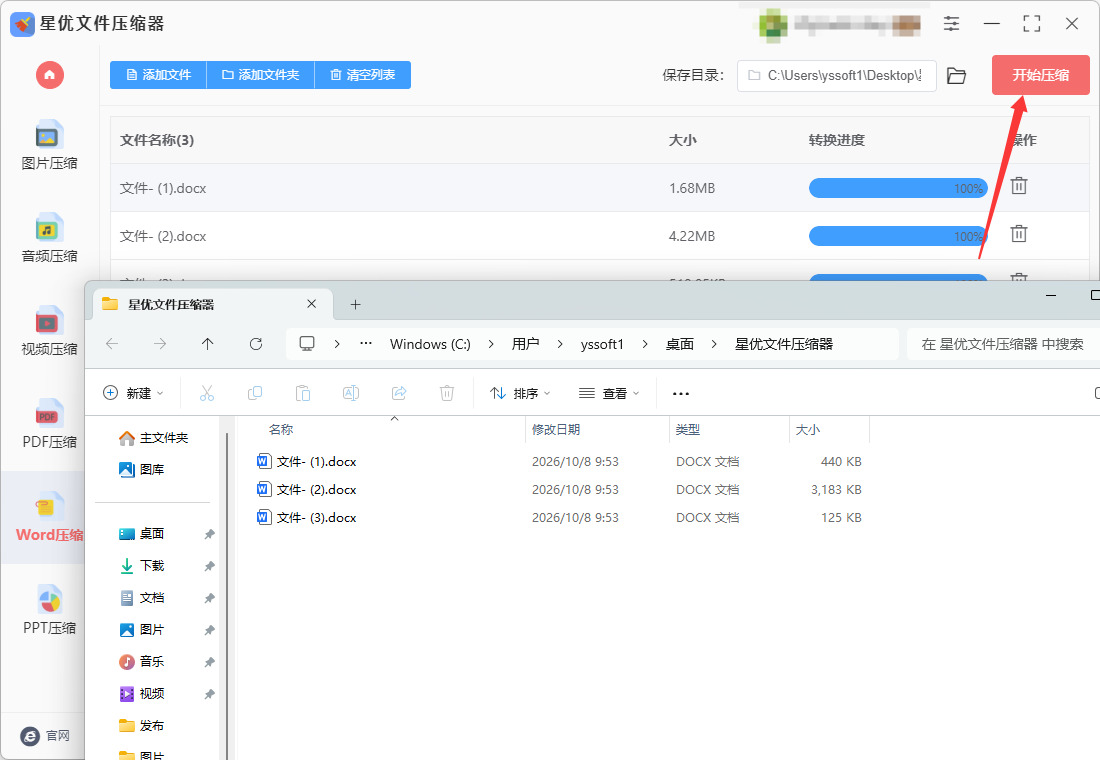
Task: Click the progress bar of 文件- (2).docx
Action: 898,236
